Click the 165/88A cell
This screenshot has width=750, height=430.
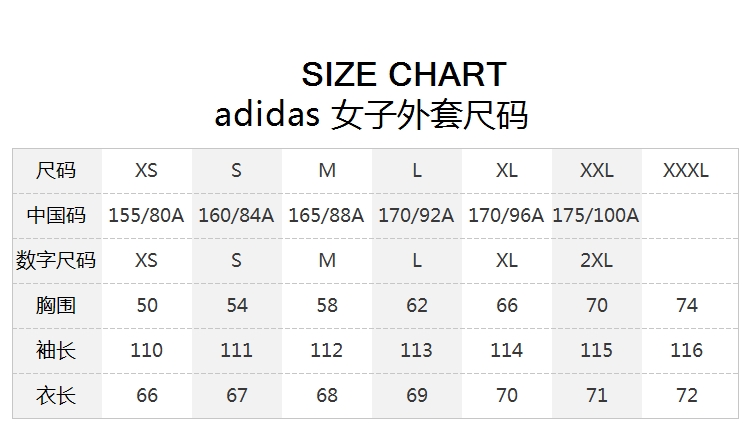click(x=326, y=215)
